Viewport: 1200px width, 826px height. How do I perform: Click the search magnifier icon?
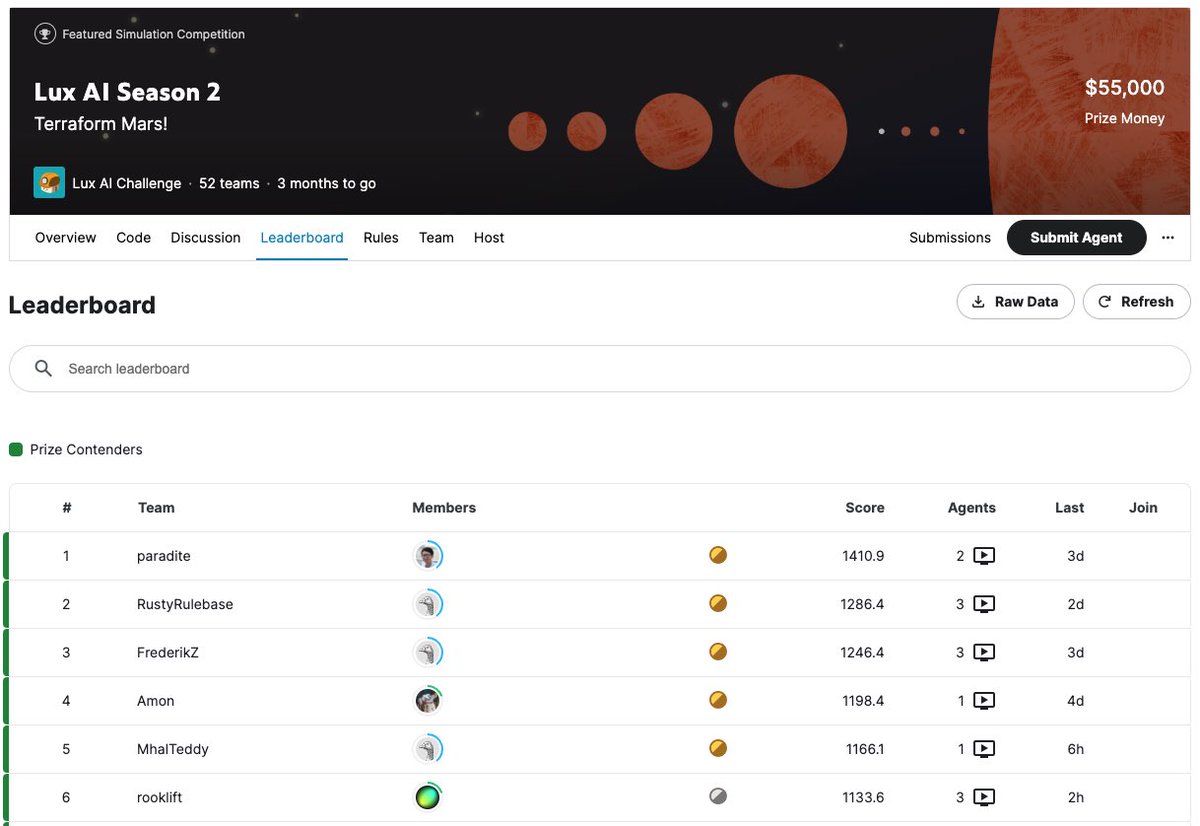click(43, 368)
